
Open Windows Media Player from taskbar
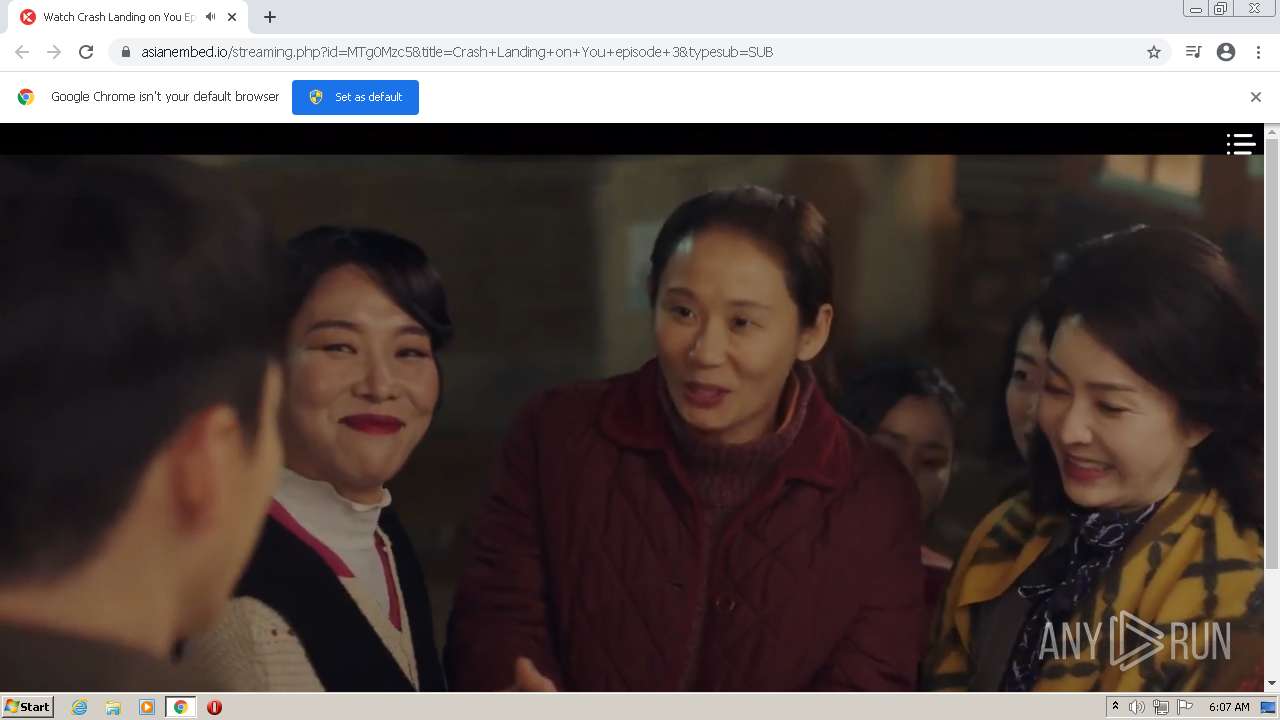point(147,707)
